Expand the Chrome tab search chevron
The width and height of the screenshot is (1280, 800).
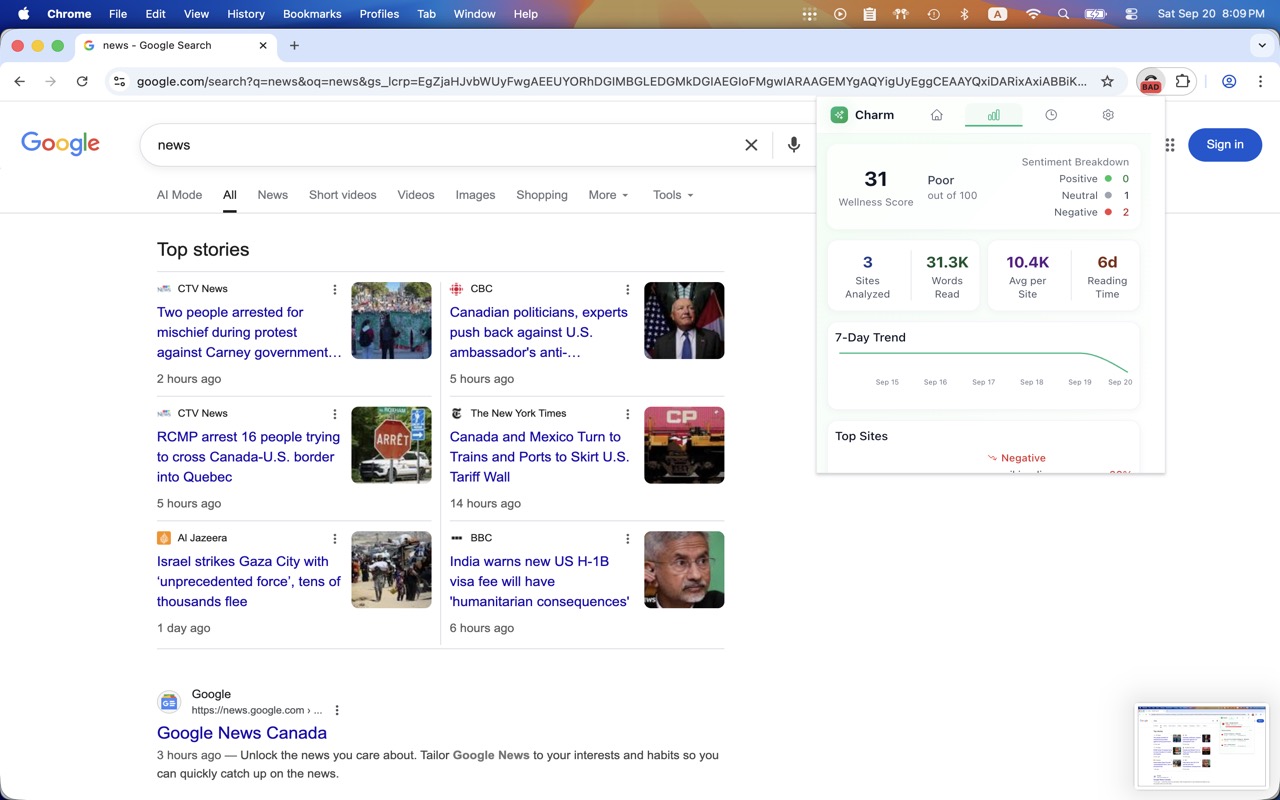coord(1262,46)
